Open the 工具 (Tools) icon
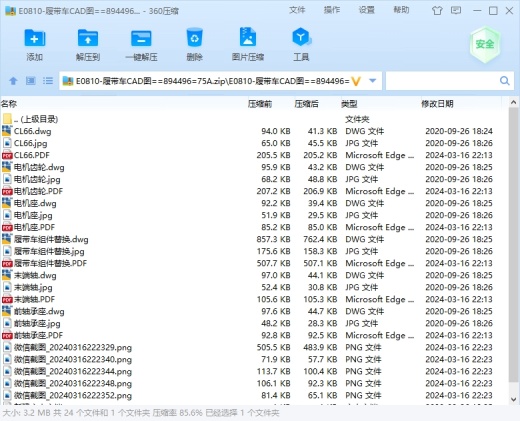 click(x=301, y=37)
